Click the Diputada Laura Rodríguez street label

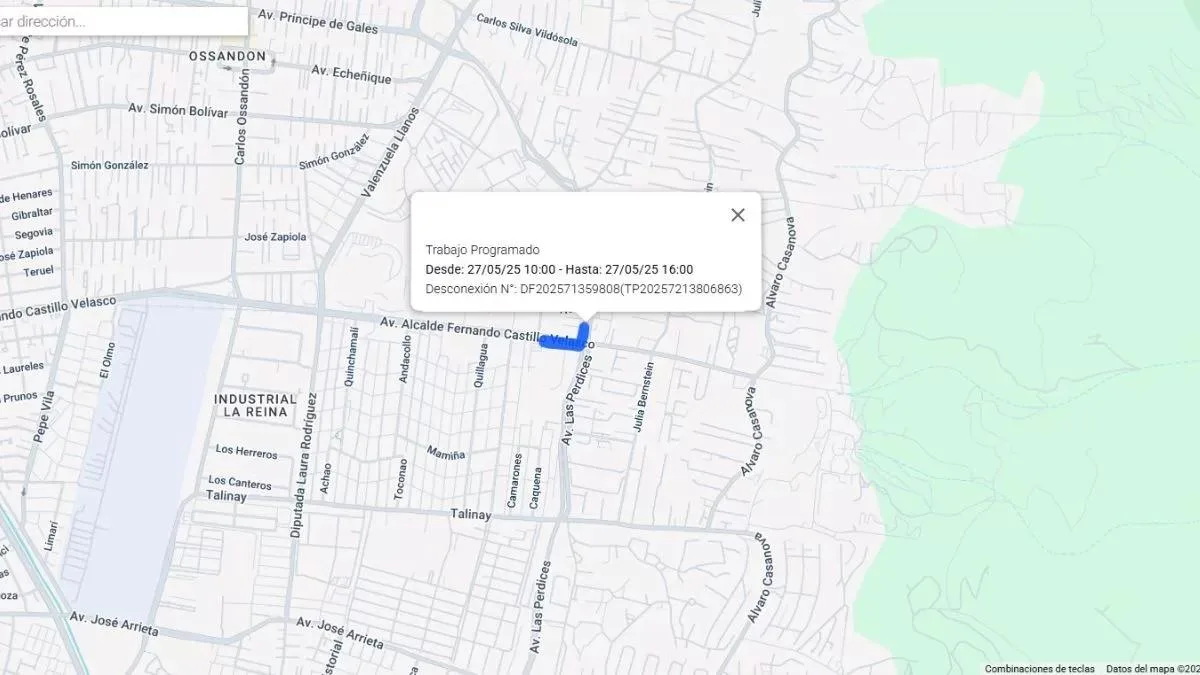click(x=303, y=464)
